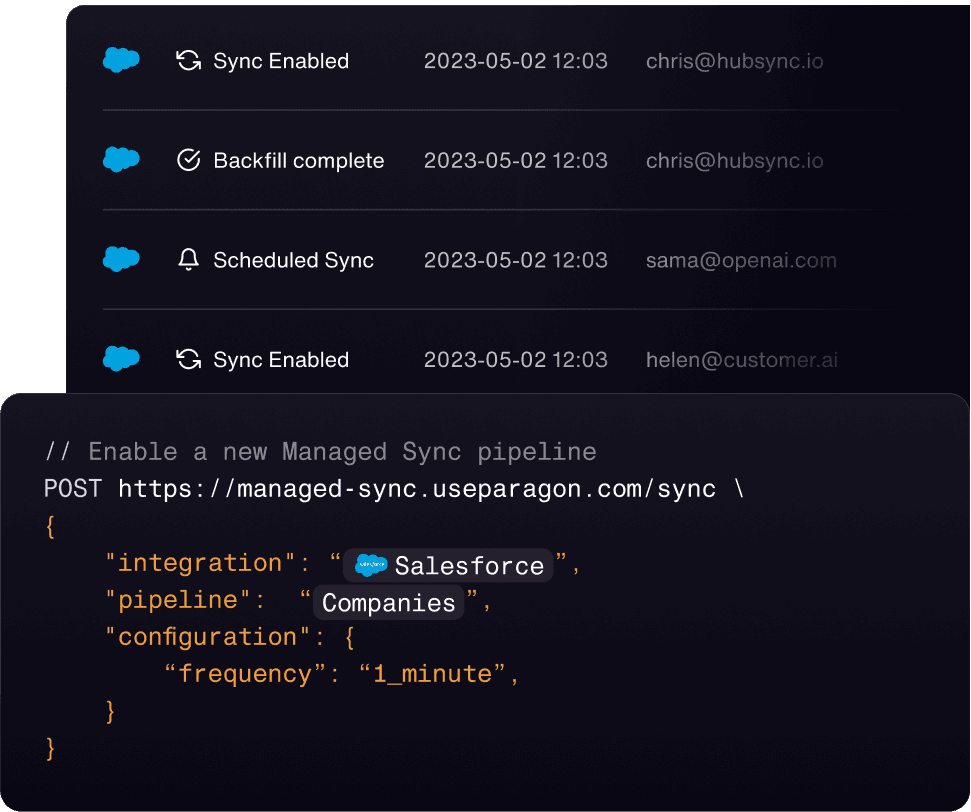The width and height of the screenshot is (971, 812).
Task: Select the Salesforce text in the integration chip
Action: point(469,566)
